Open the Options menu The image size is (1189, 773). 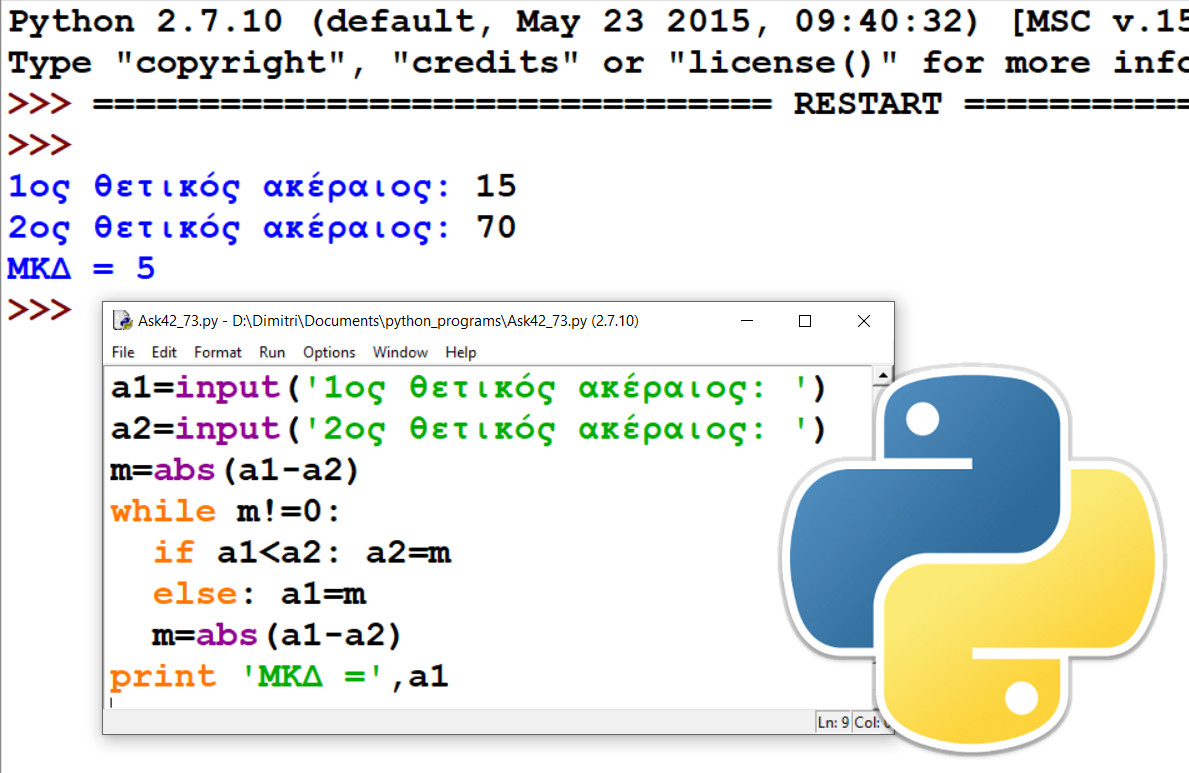(x=329, y=352)
